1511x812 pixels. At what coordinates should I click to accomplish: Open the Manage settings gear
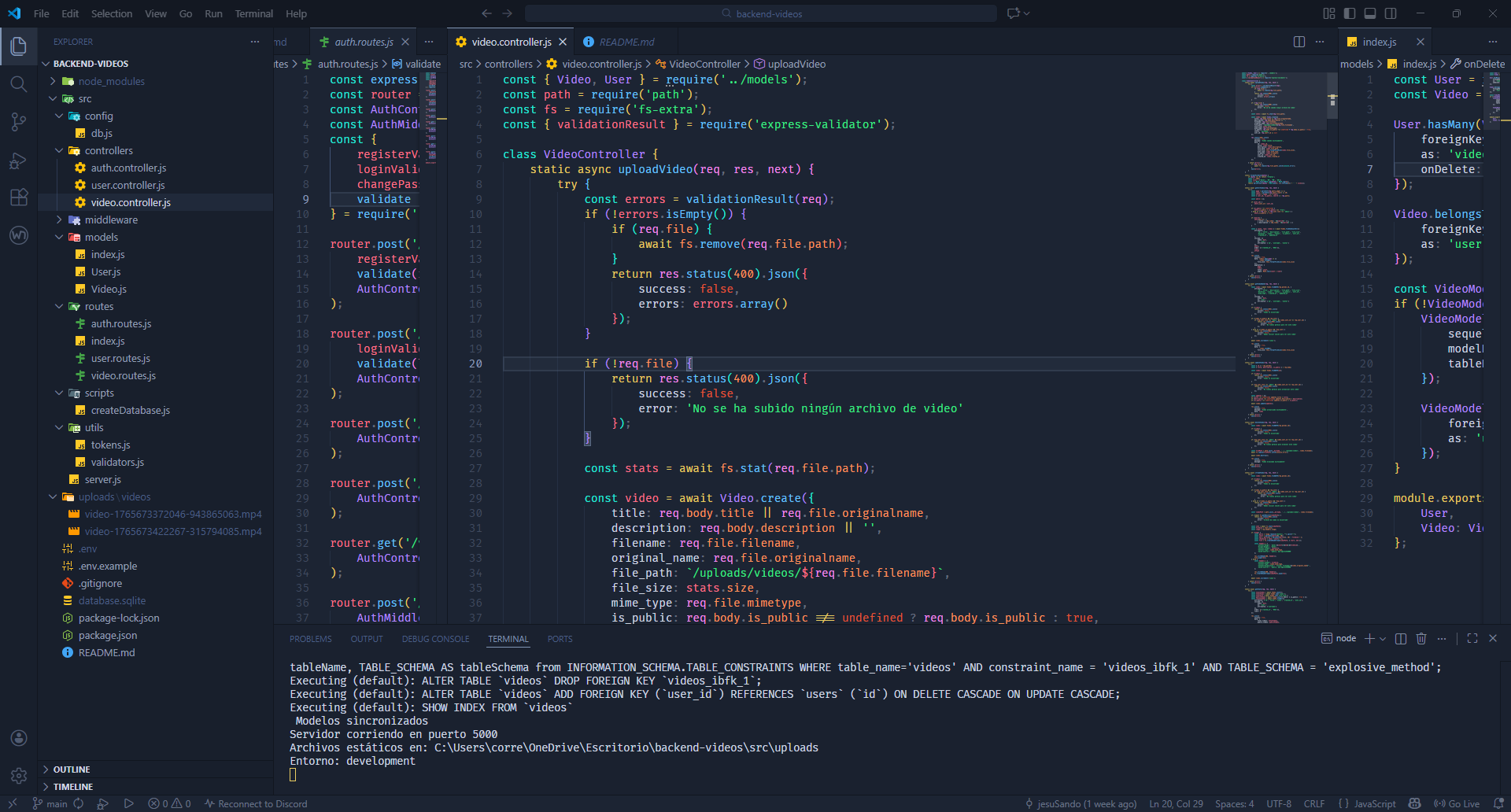point(19,775)
